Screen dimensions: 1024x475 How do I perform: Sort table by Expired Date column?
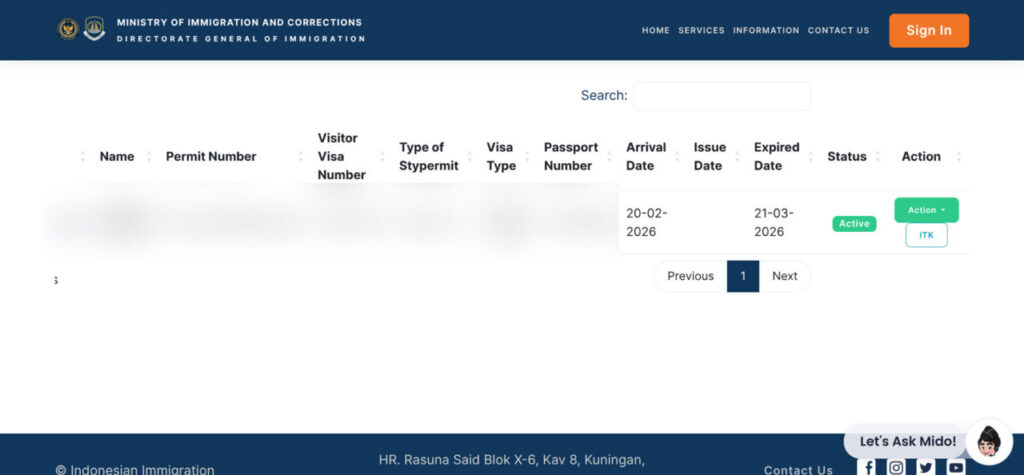click(776, 156)
